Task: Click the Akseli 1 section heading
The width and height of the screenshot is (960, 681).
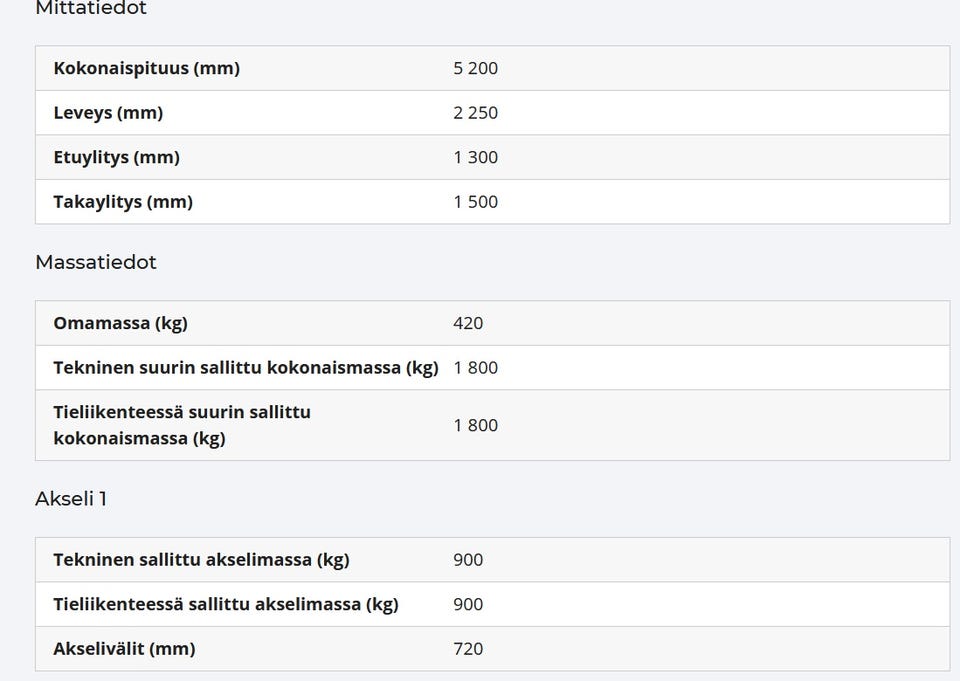Action: [71, 499]
